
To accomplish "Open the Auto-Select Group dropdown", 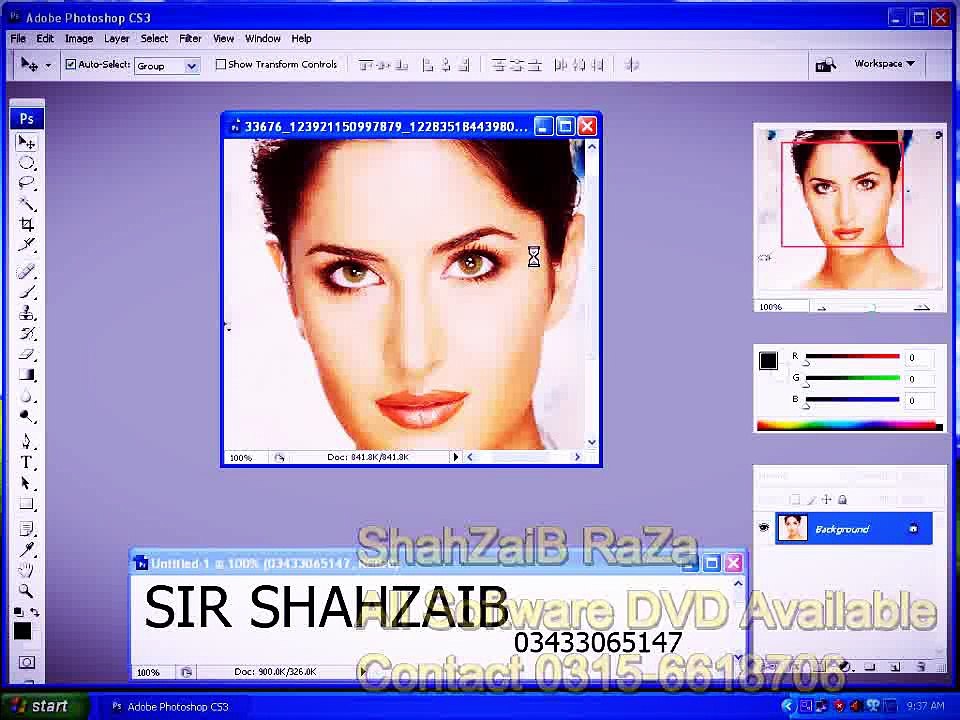I will tap(167, 66).
